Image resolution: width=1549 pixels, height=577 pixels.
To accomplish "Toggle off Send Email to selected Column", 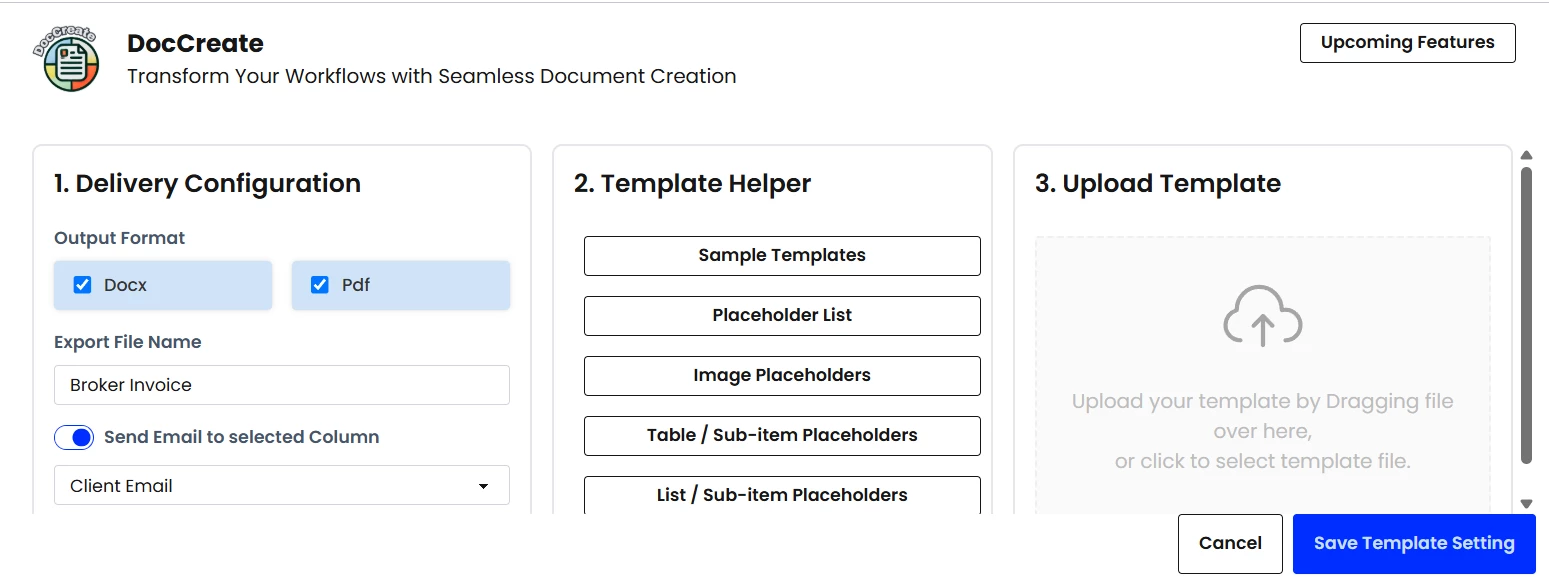I will [x=74, y=437].
